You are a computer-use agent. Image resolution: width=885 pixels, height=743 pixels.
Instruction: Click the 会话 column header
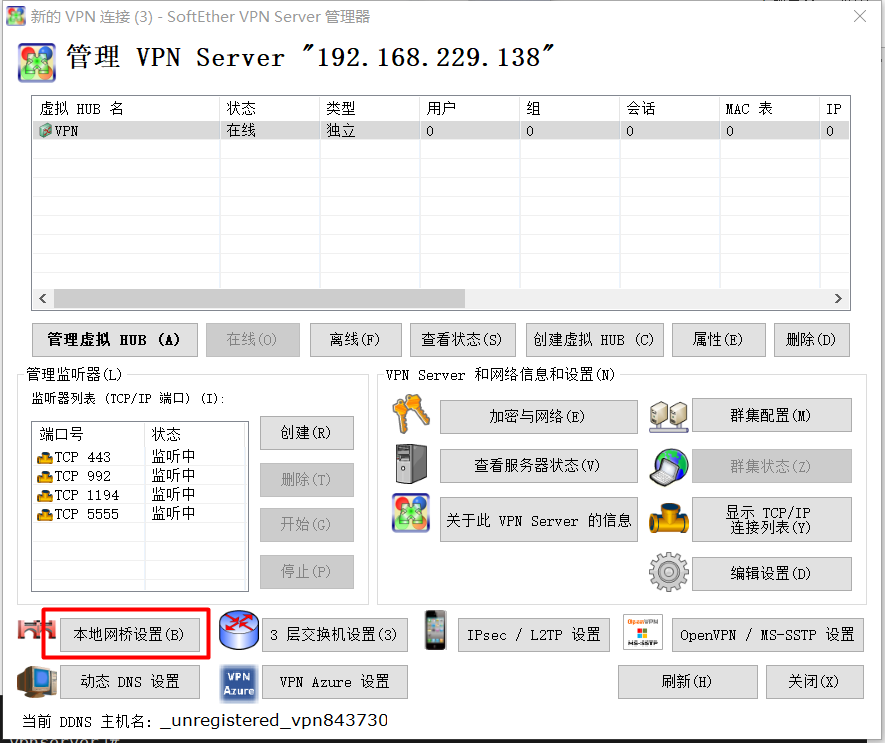coord(670,108)
